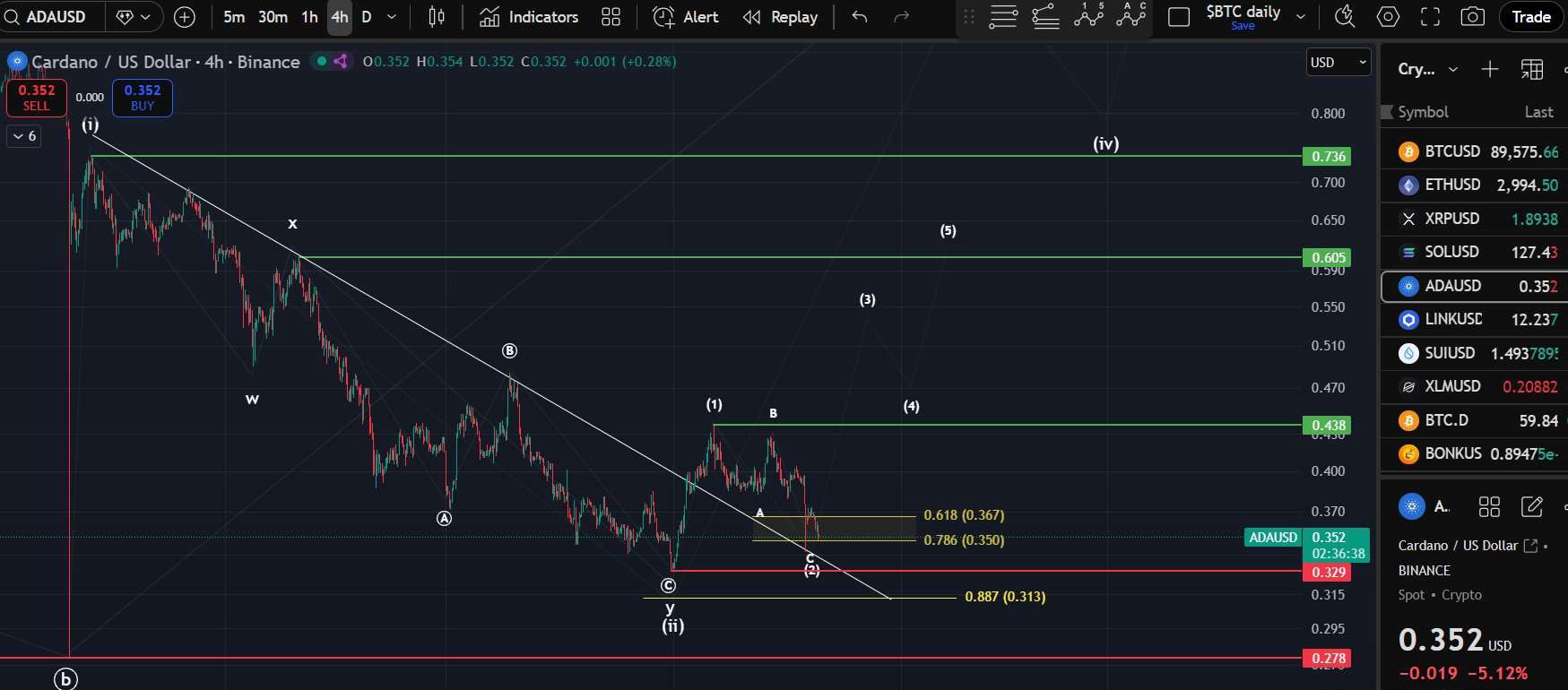Viewport: 1568px width, 690px height.
Task: Open Cardano / US Dollar external link icon
Action: [x=1530, y=546]
